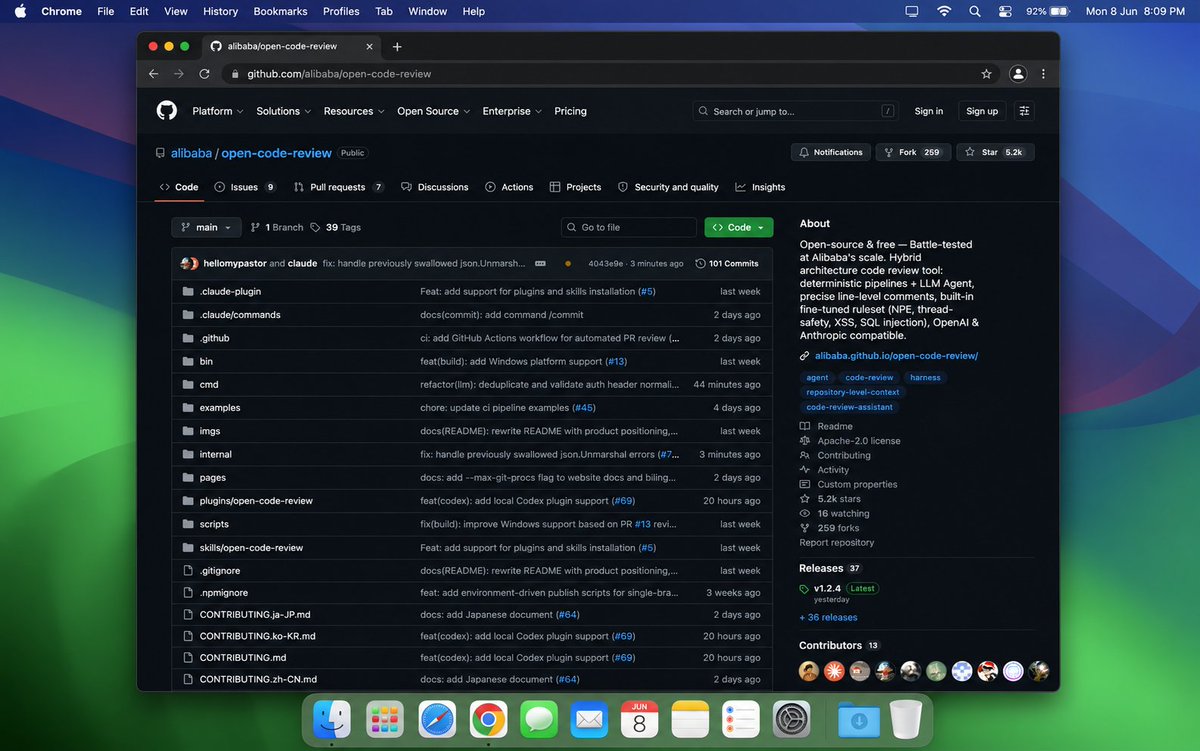Star the repository with the Star button
This screenshot has height=751, width=1200.
(995, 152)
